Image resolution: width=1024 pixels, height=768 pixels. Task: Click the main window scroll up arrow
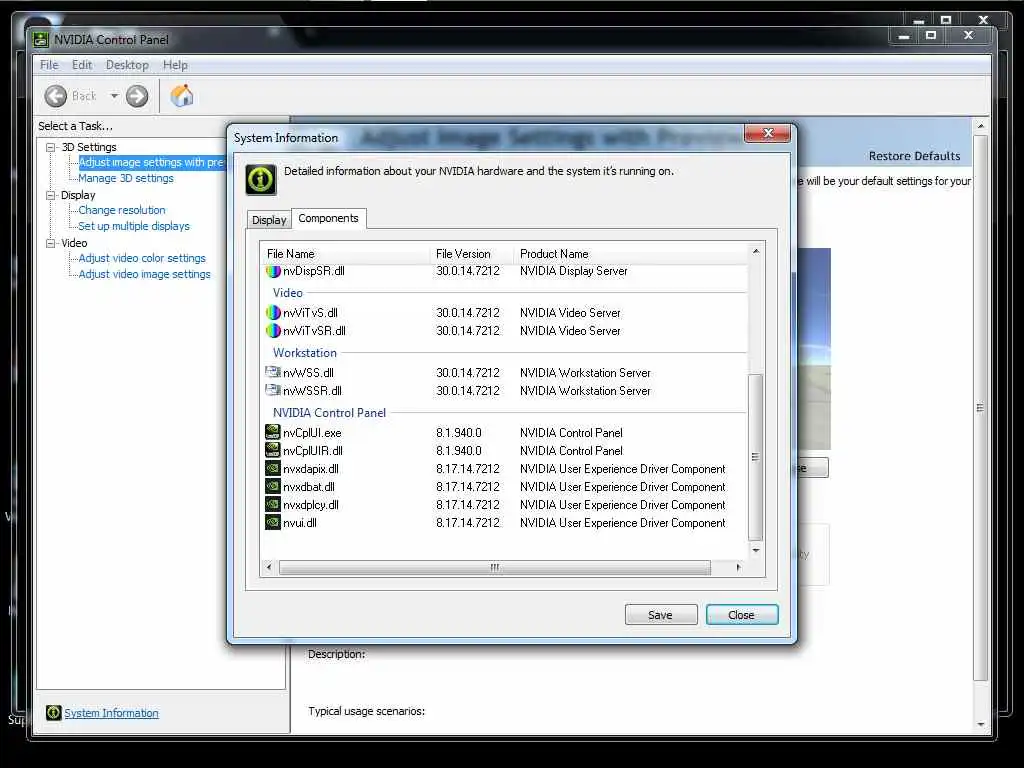tap(980, 125)
